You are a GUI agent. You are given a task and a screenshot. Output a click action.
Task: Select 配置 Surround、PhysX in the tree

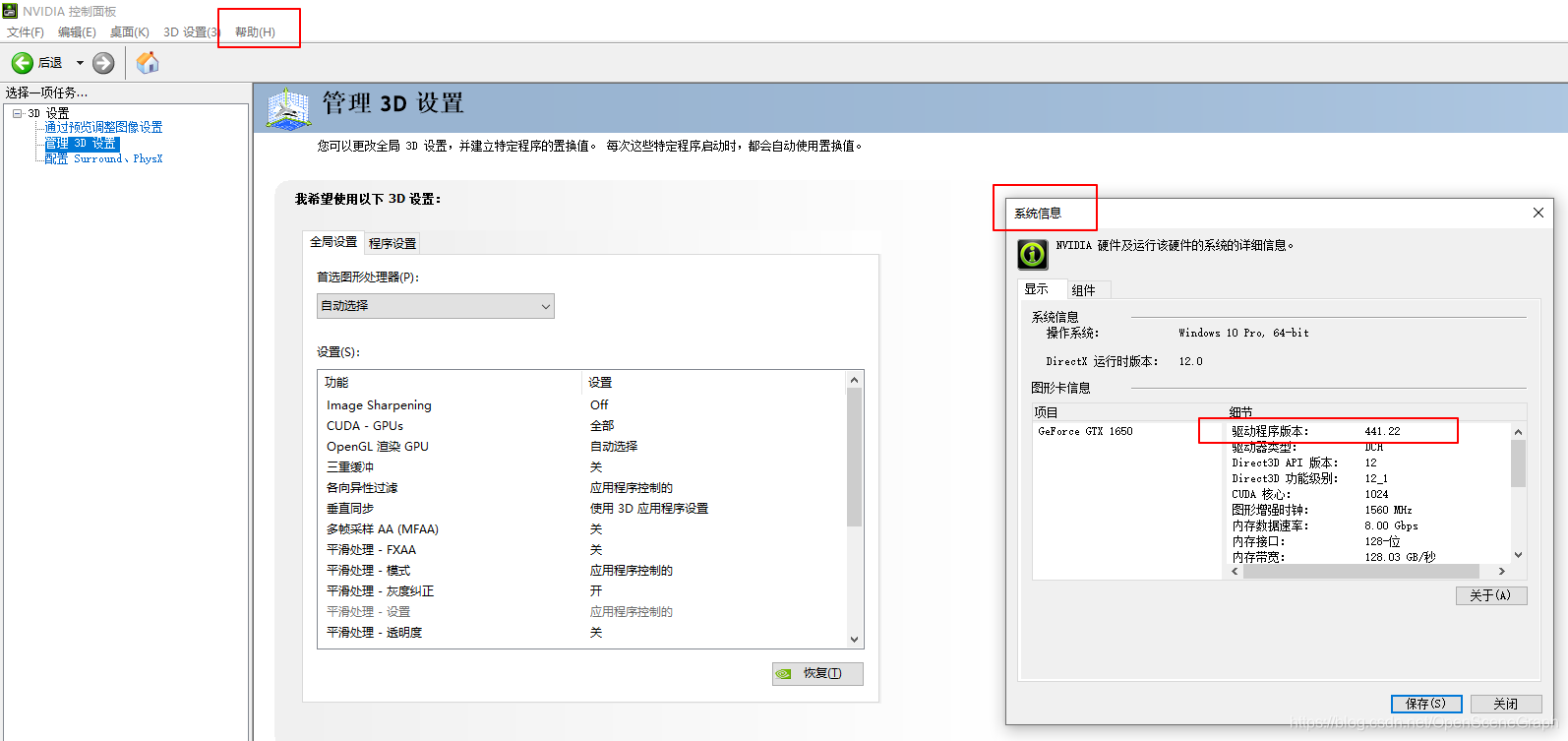point(103,158)
